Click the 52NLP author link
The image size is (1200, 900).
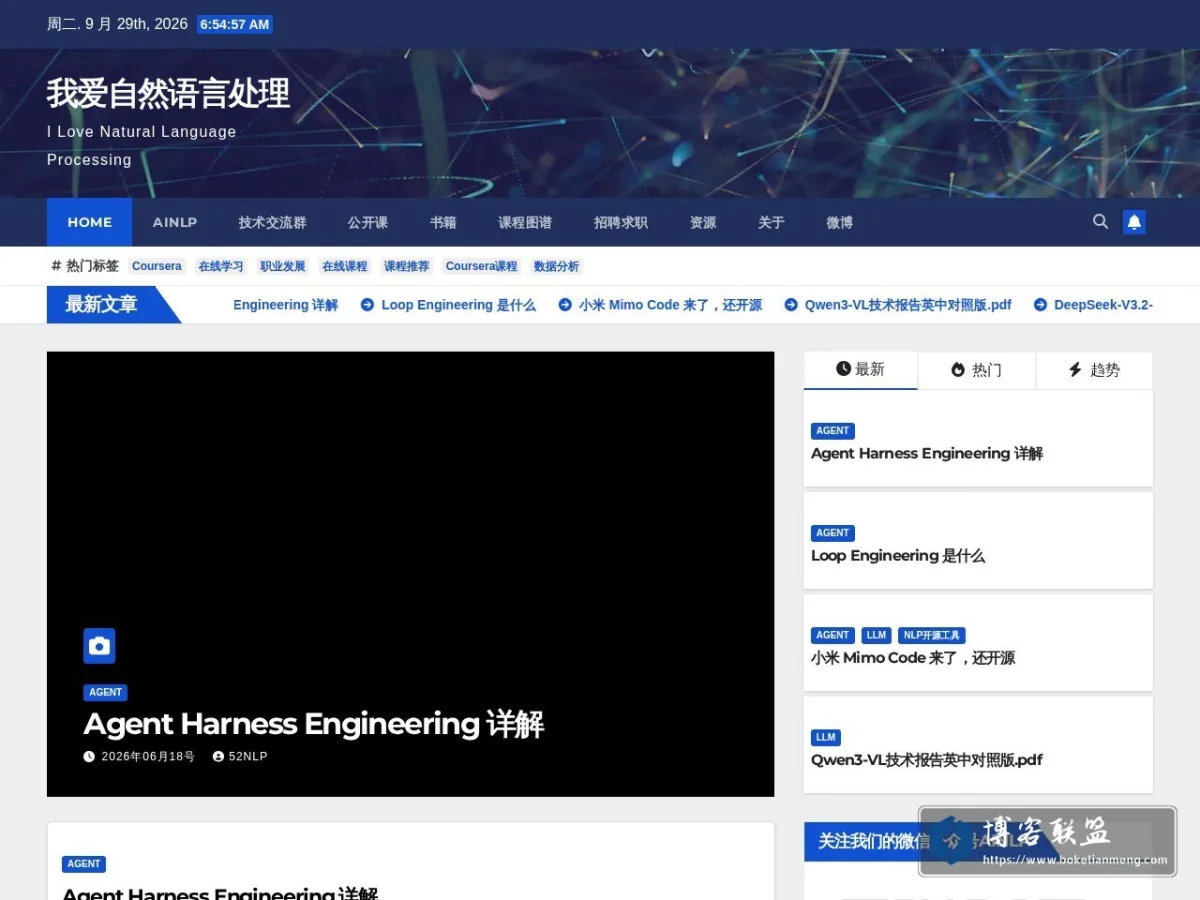[x=248, y=757]
